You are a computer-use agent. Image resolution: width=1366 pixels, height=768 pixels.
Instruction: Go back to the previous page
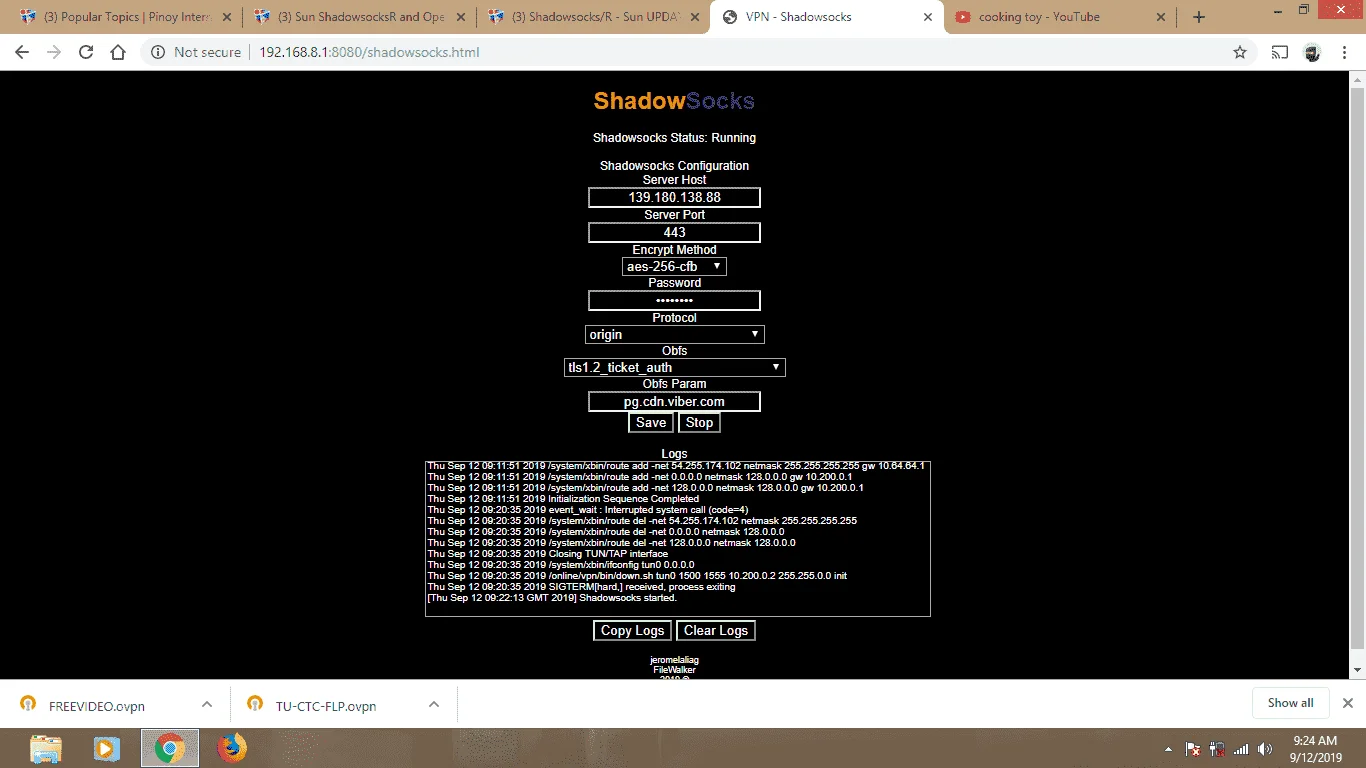coord(22,52)
